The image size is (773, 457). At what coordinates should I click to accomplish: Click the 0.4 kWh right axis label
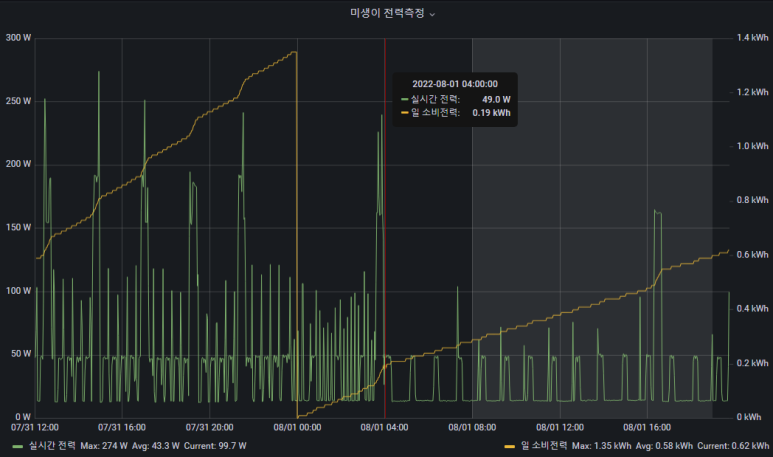pyautogui.click(x=752, y=309)
